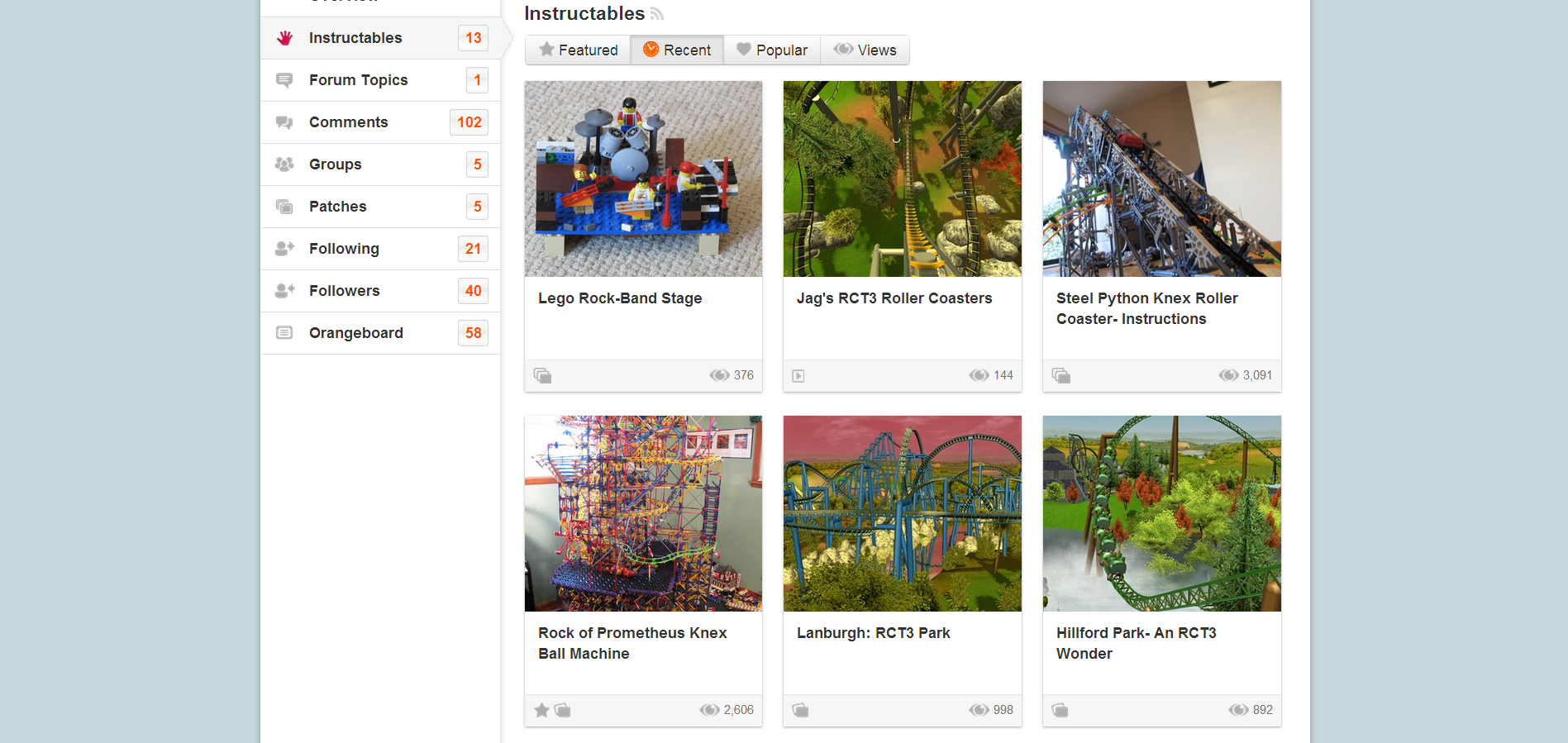Switch to the Featured sort tab
This screenshot has height=743, width=1568.
pos(578,50)
